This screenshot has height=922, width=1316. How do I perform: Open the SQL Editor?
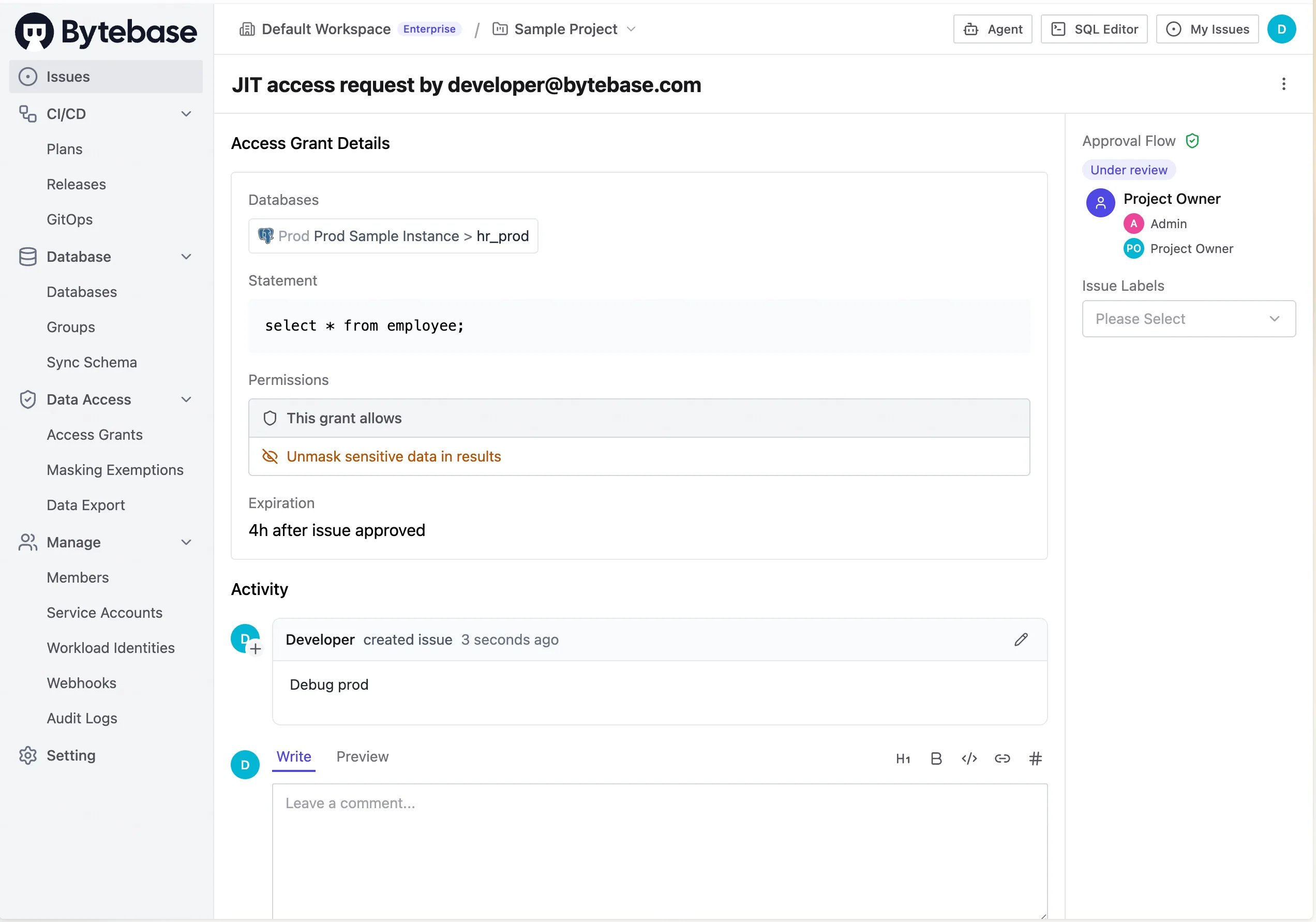point(1094,29)
